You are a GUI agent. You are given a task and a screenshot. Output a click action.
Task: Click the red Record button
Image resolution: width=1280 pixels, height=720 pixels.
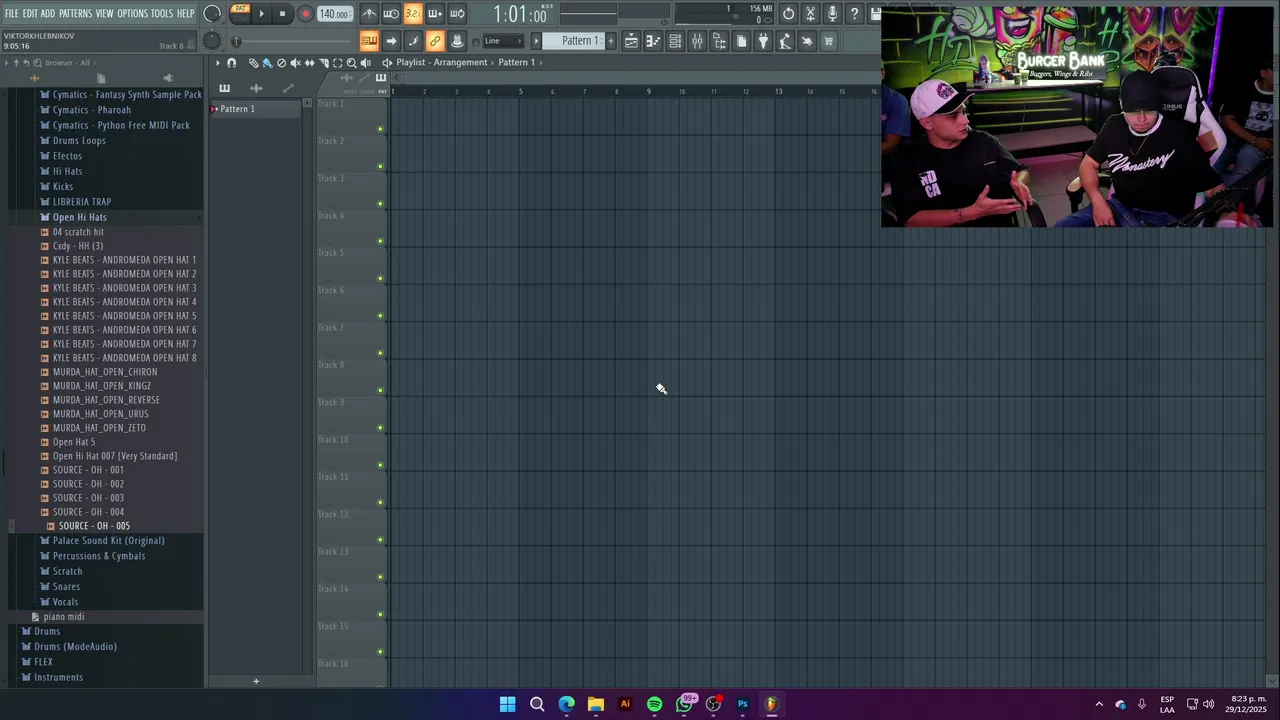[x=306, y=14]
